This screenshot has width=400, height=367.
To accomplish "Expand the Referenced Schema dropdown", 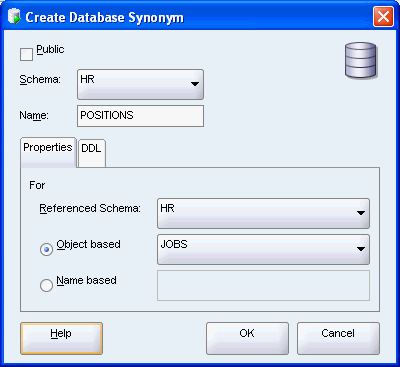I will click(263, 213).
